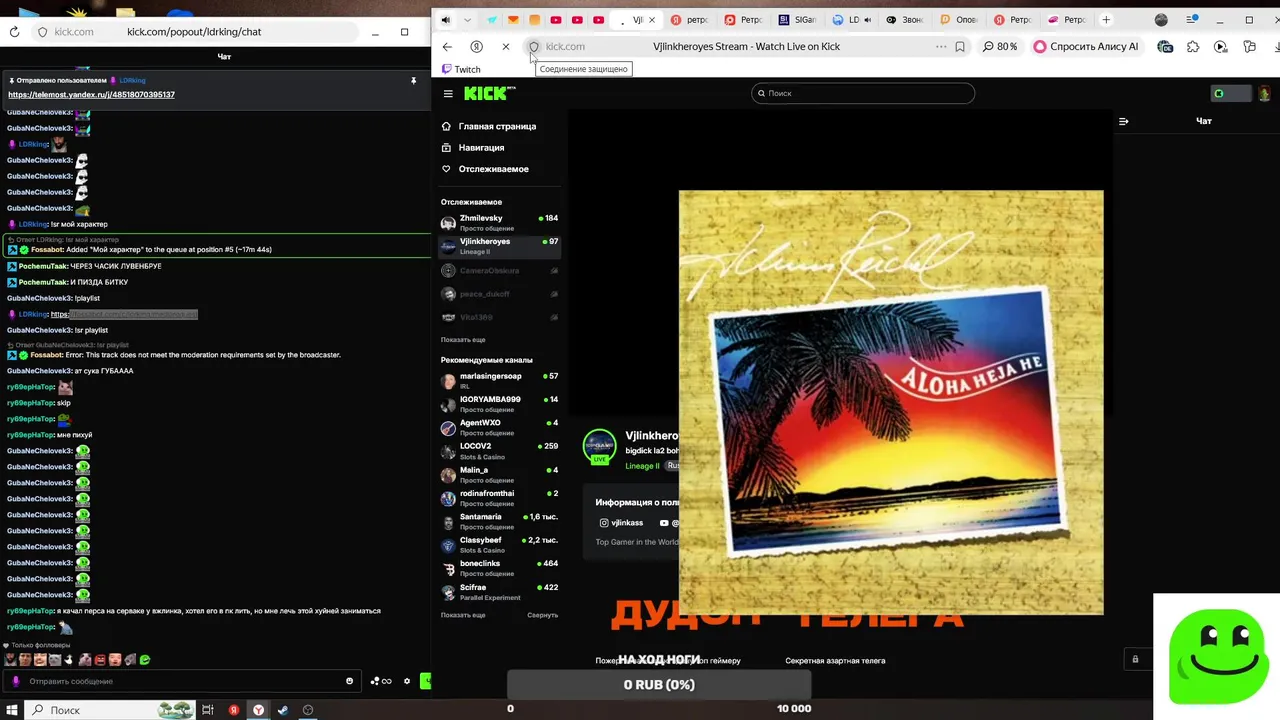Insert the red angry face quick emote
Viewport: 1280px width, 720px height.
point(100,660)
